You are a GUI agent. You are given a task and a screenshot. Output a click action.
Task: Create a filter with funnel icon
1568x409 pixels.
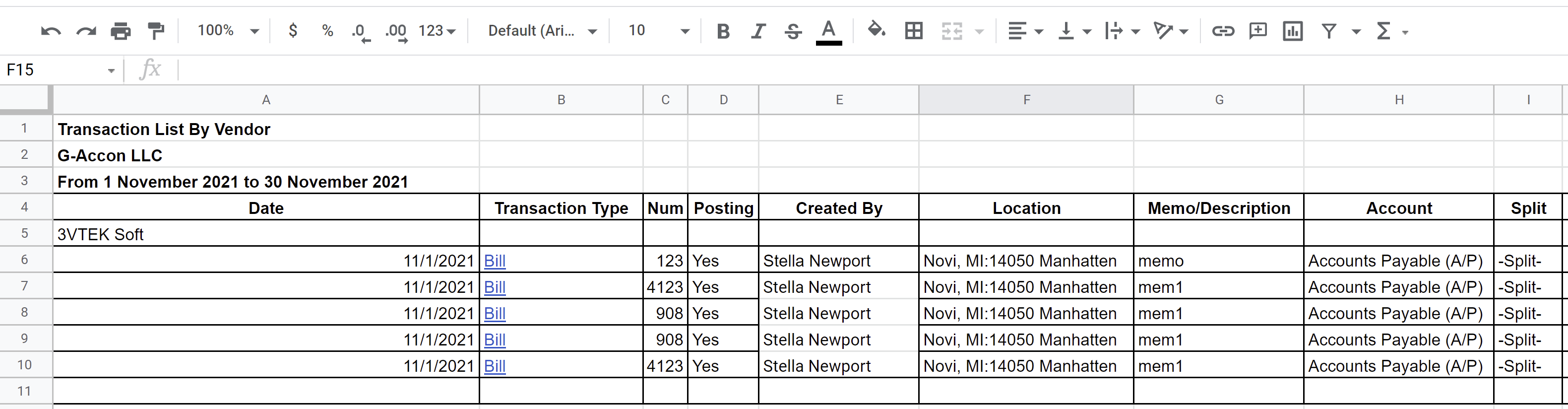click(x=1329, y=30)
